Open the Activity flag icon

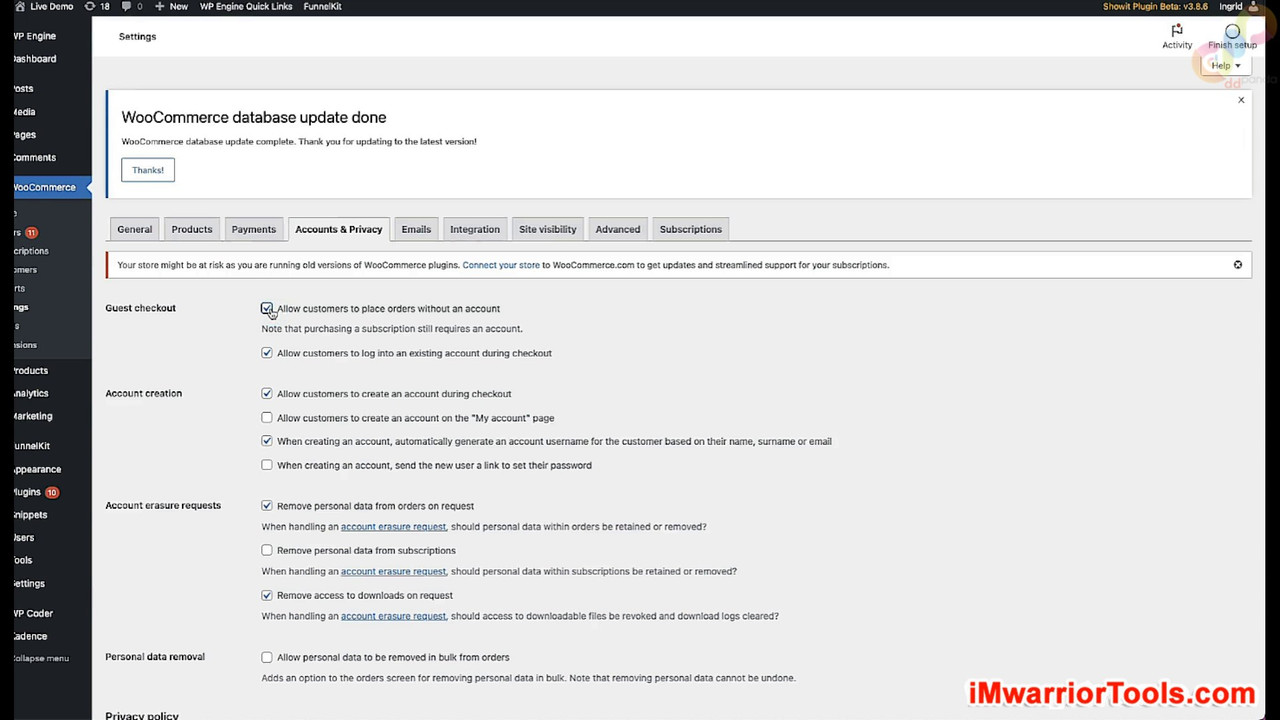click(x=1177, y=31)
